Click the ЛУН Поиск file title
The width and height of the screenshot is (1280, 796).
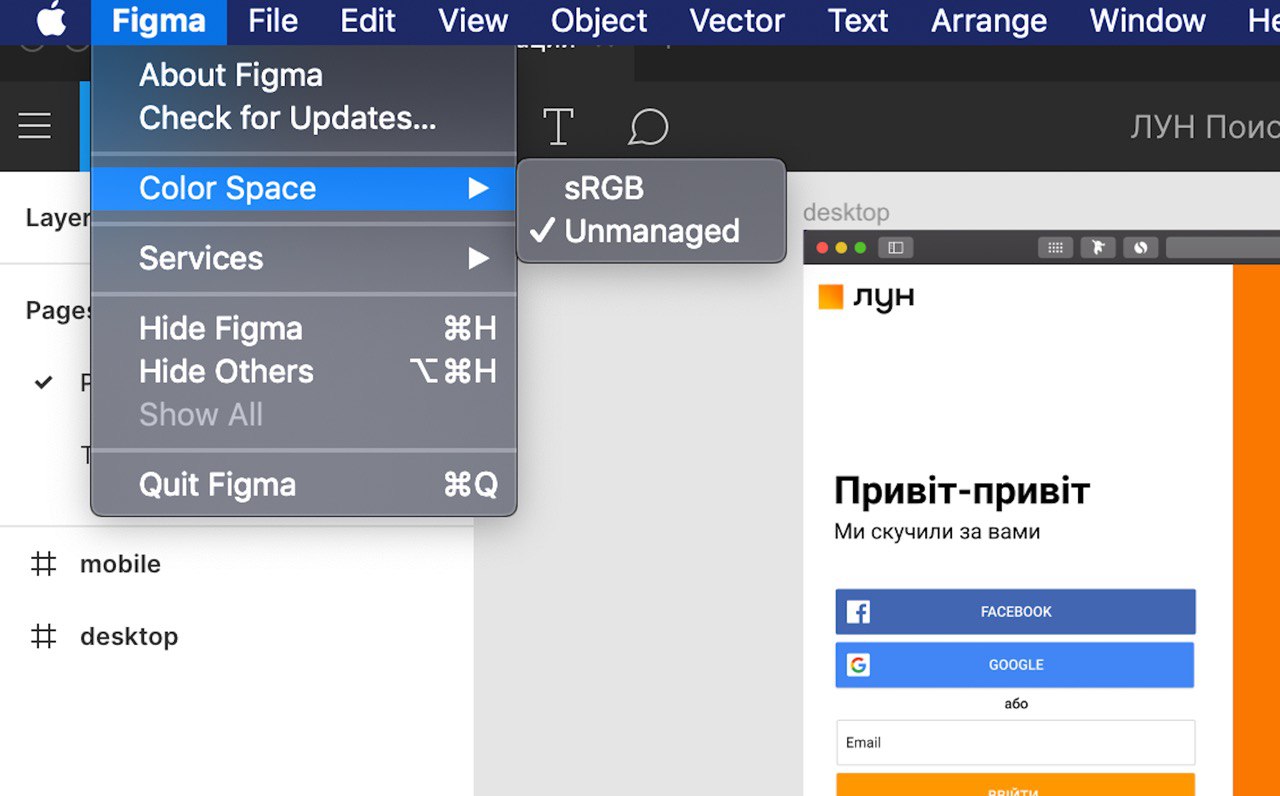click(1205, 127)
